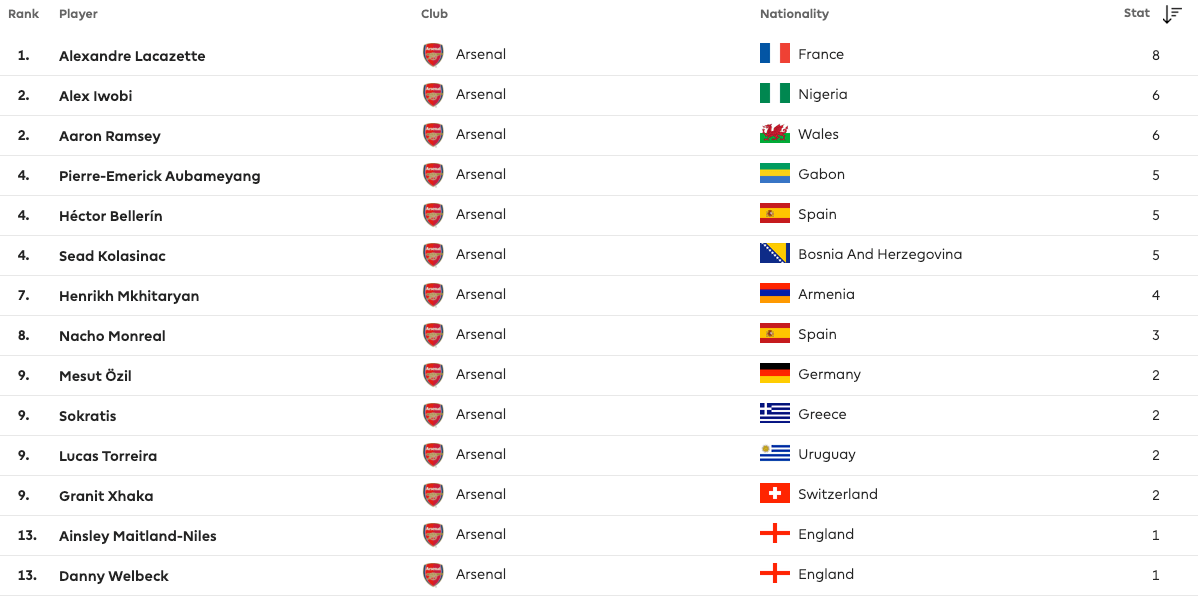Click the Rank column header
The image size is (1203, 602).
tap(23, 14)
